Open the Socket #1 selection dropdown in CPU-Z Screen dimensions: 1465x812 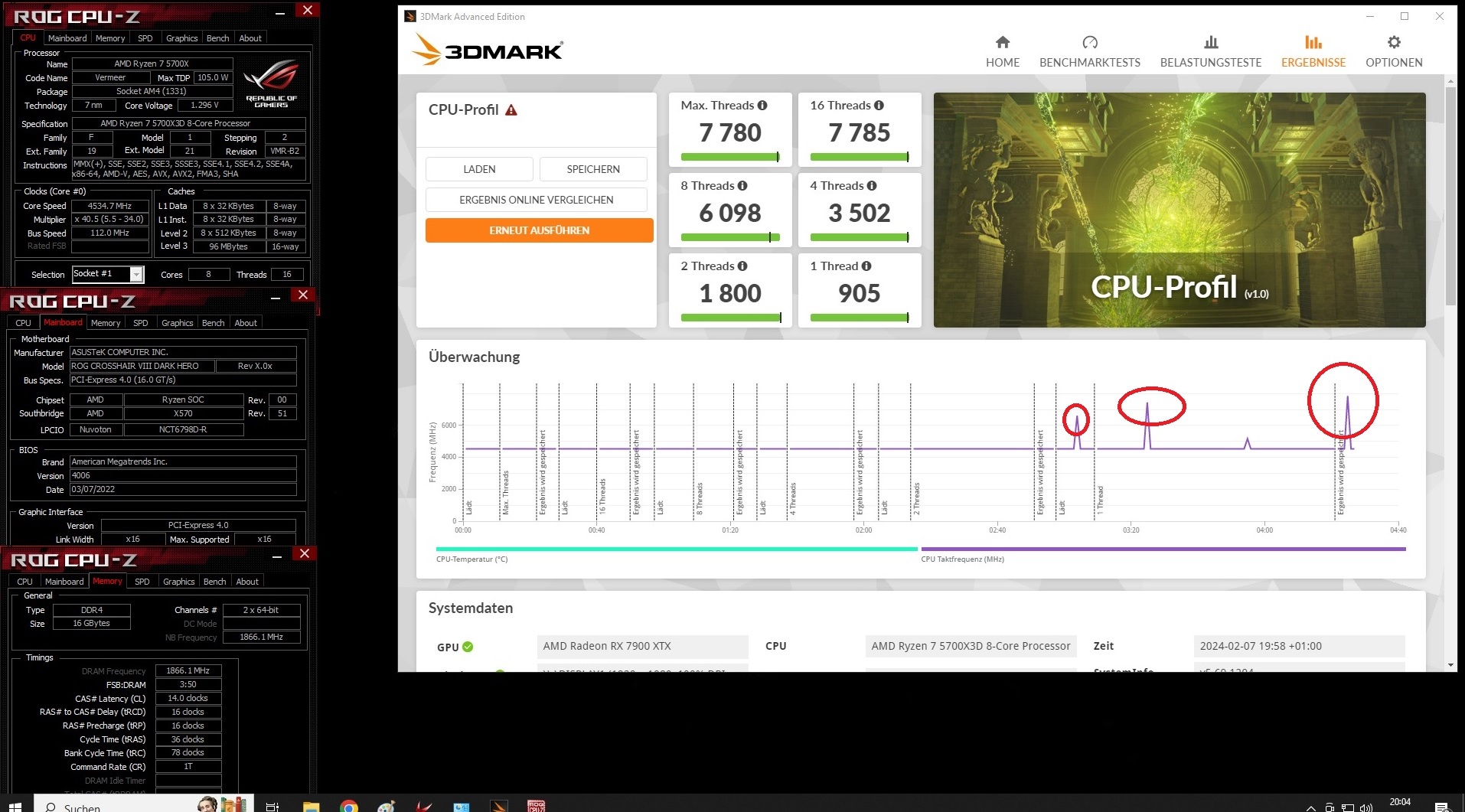135,274
